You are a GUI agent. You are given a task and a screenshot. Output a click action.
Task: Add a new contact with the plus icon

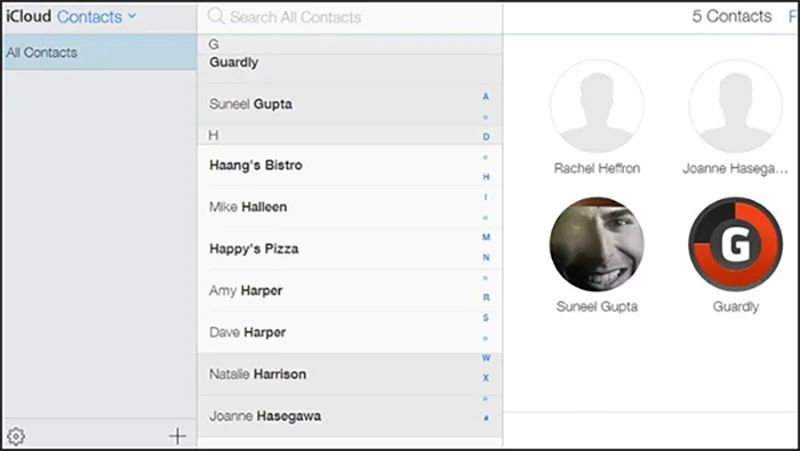coord(178,436)
